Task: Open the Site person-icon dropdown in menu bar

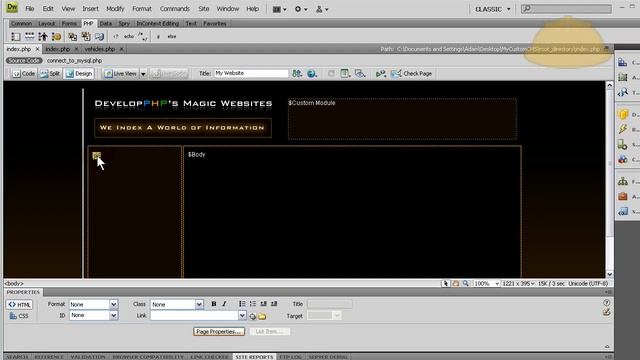Action: pyautogui.click(x=322, y=9)
